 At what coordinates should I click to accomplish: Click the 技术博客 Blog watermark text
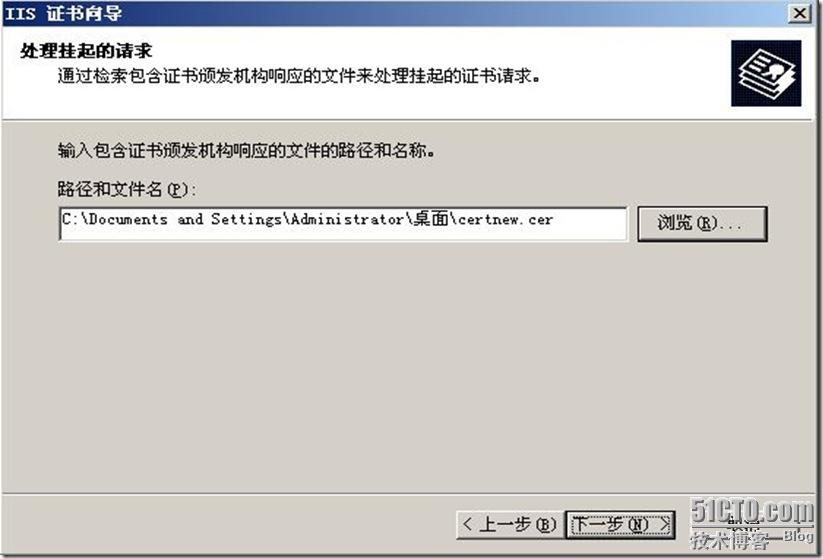pyautogui.click(x=752, y=539)
